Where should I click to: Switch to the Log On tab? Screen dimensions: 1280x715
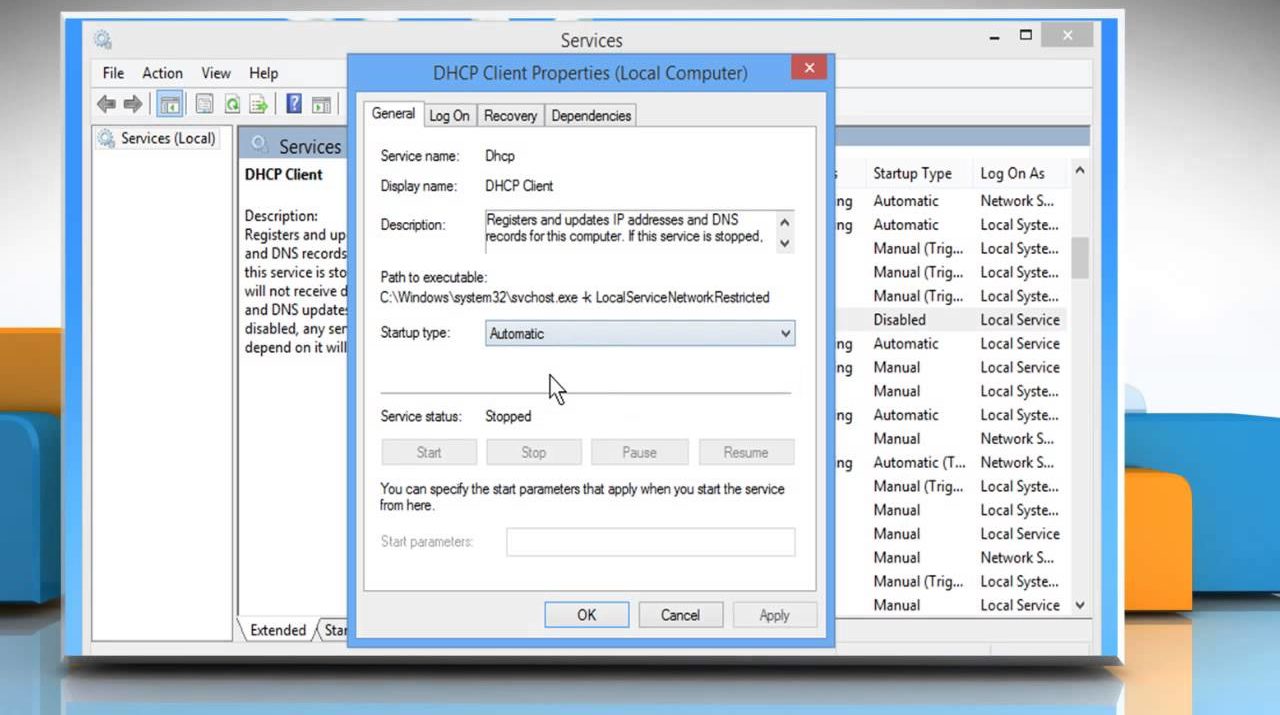tap(449, 116)
